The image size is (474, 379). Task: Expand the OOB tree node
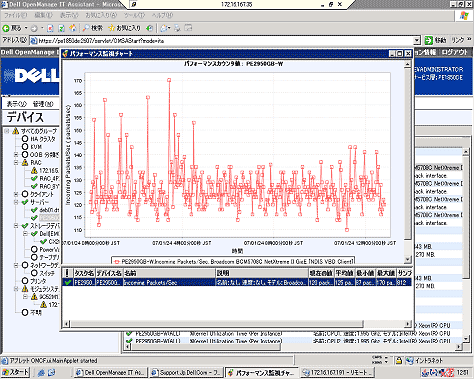(x=16, y=155)
